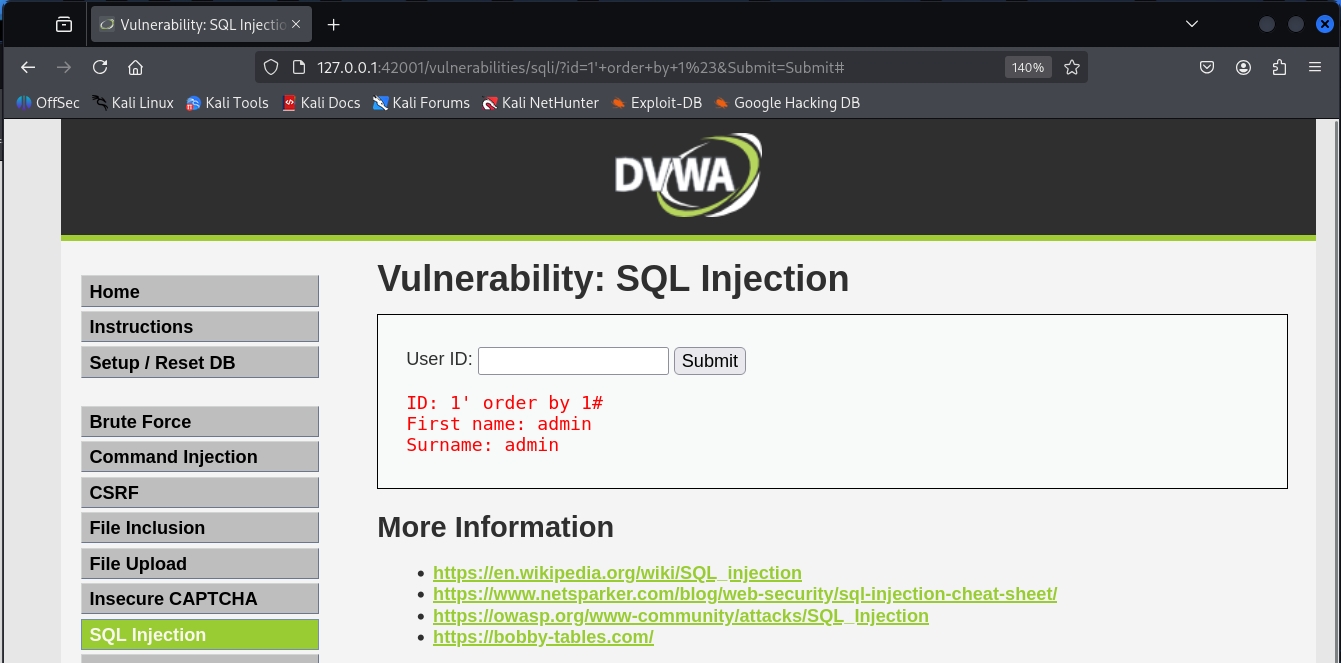1341x663 pixels.
Task: Go to Home in the sidebar
Action: click(200, 291)
